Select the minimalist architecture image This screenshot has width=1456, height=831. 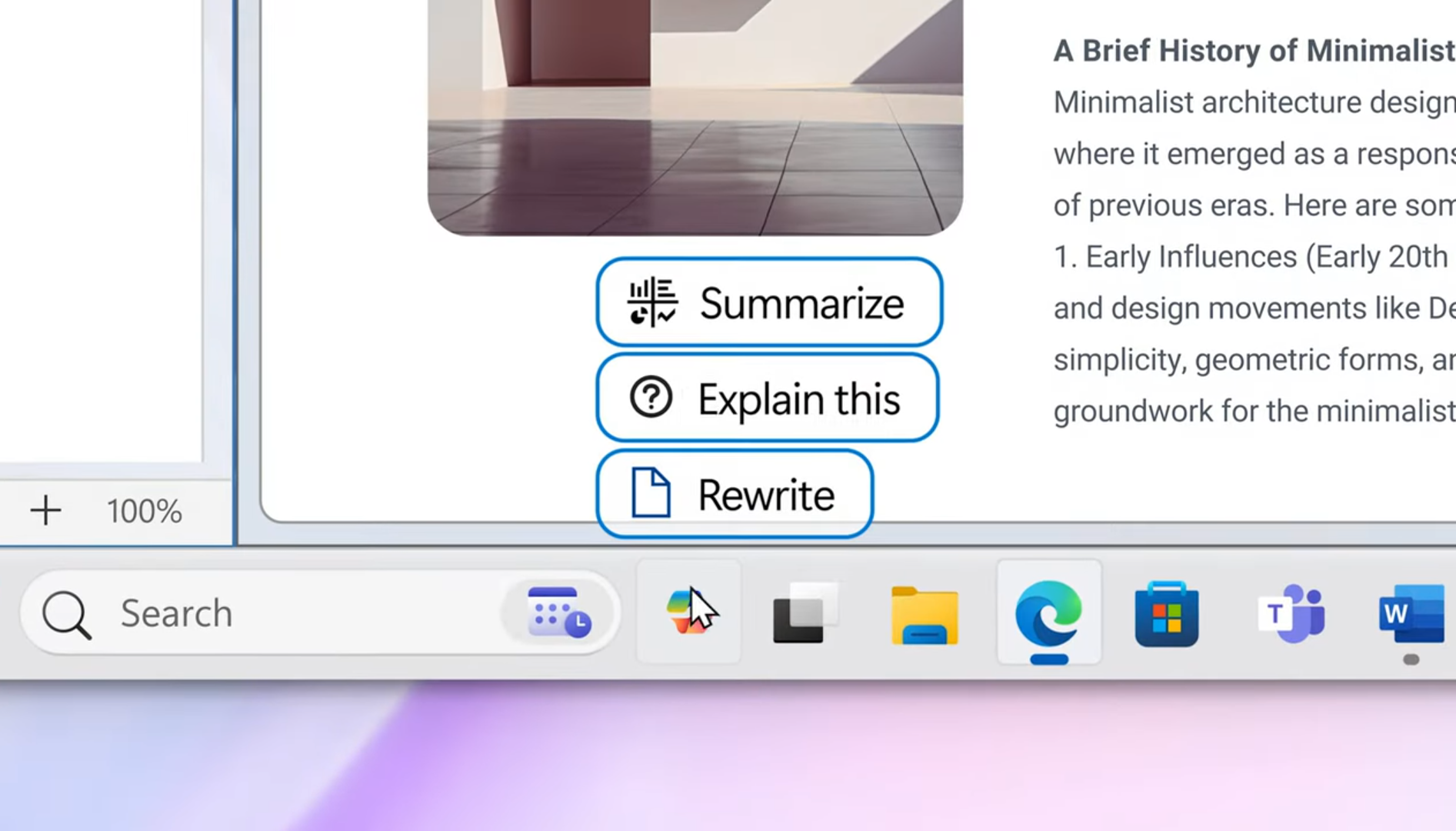pos(695,117)
